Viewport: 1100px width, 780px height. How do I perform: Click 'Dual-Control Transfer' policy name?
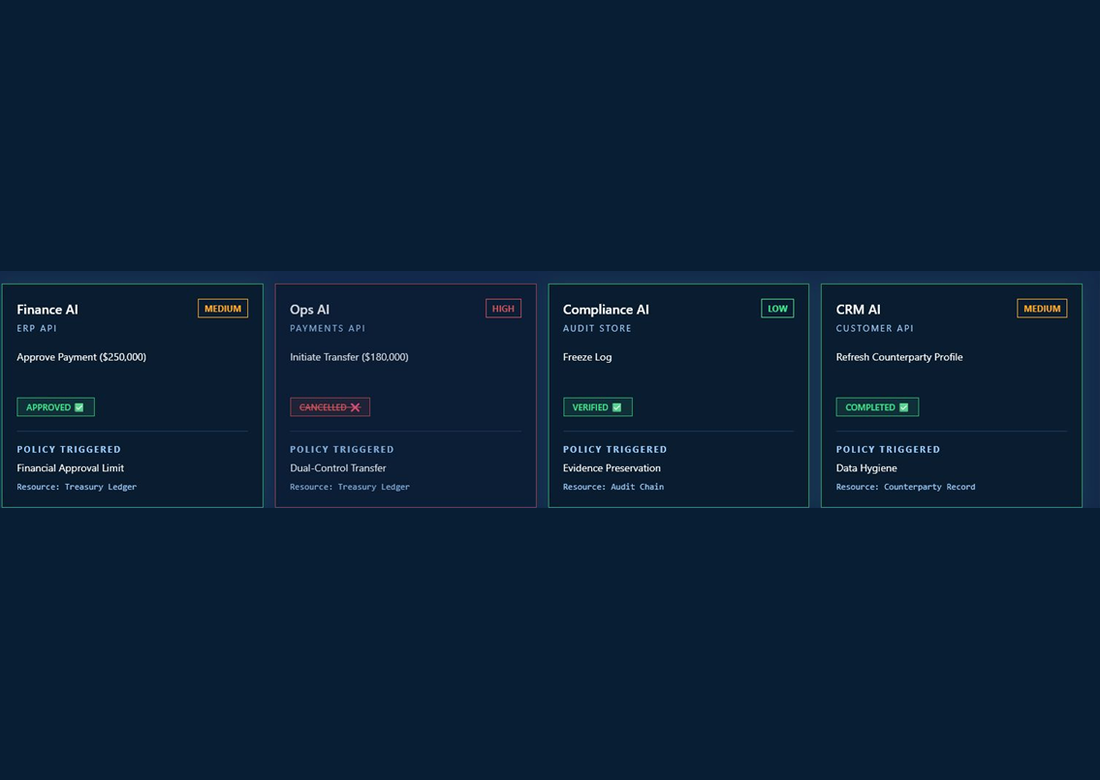pyautogui.click(x=338, y=468)
